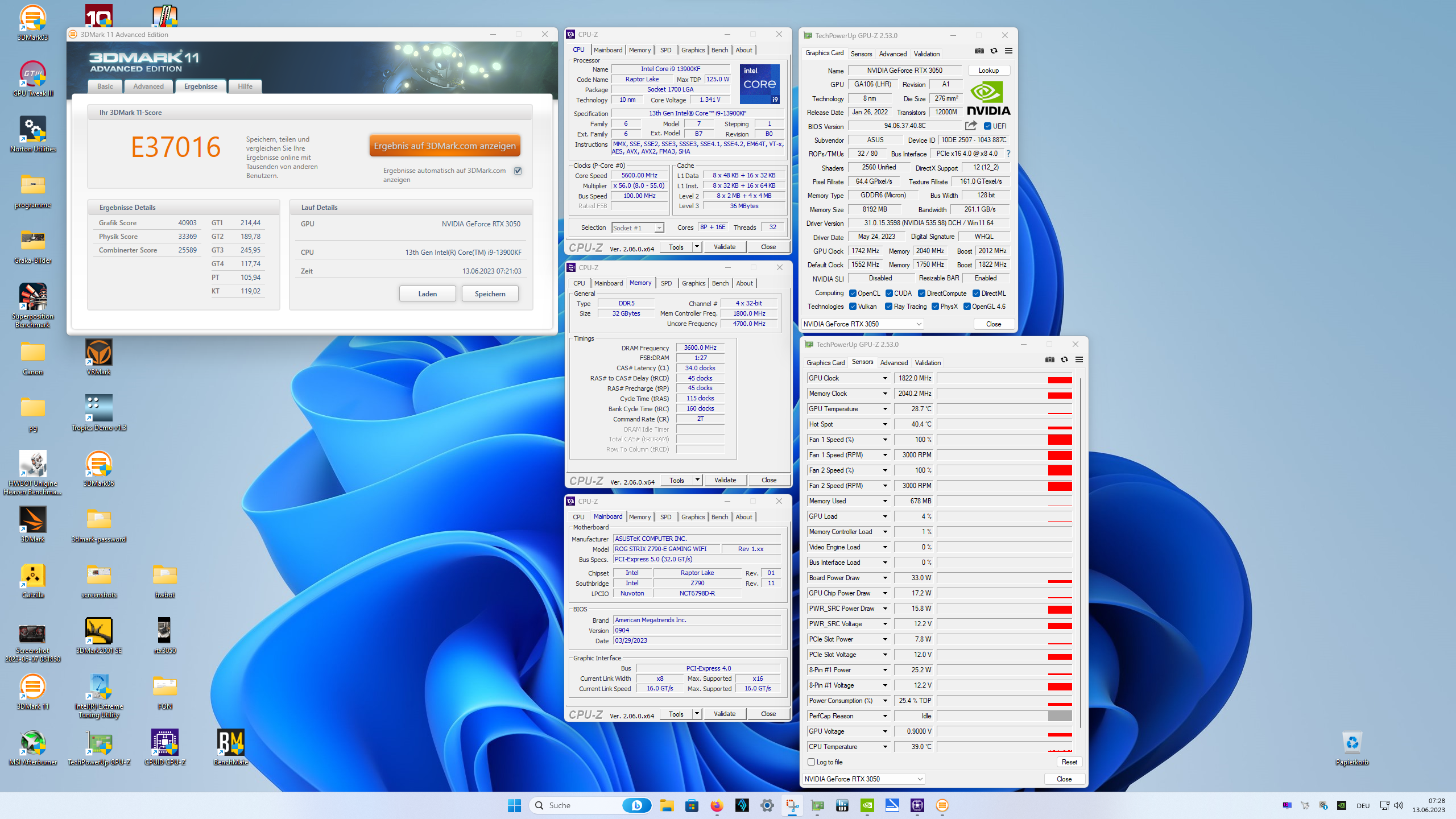Screen dimensions: 1456x819
Task: Enable the Log to file checkbox
Action: point(812,762)
